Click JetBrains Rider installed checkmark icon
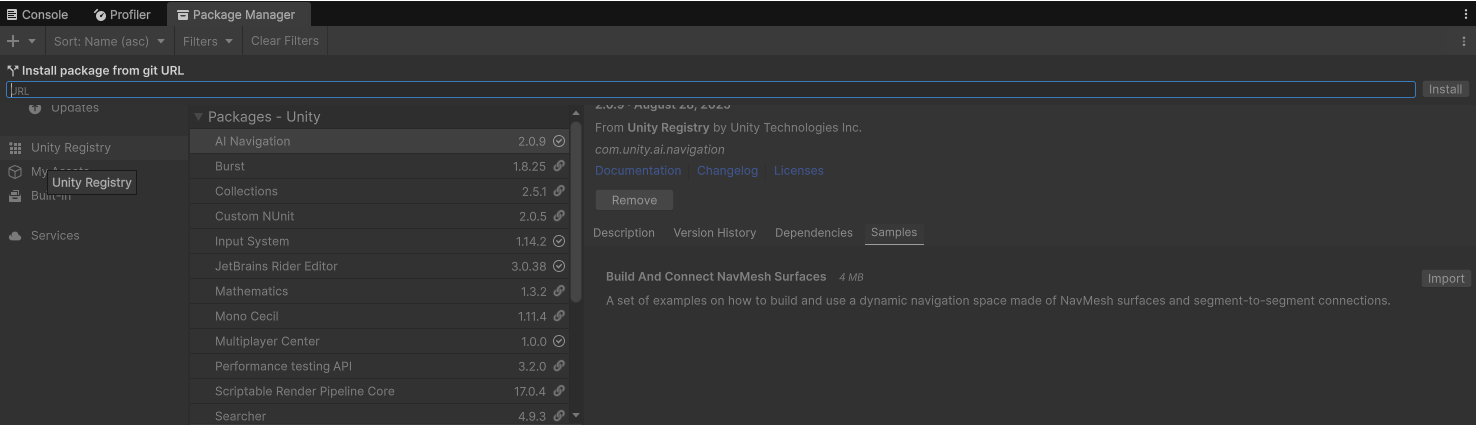Viewport: 1476px width, 425px height. point(559,266)
